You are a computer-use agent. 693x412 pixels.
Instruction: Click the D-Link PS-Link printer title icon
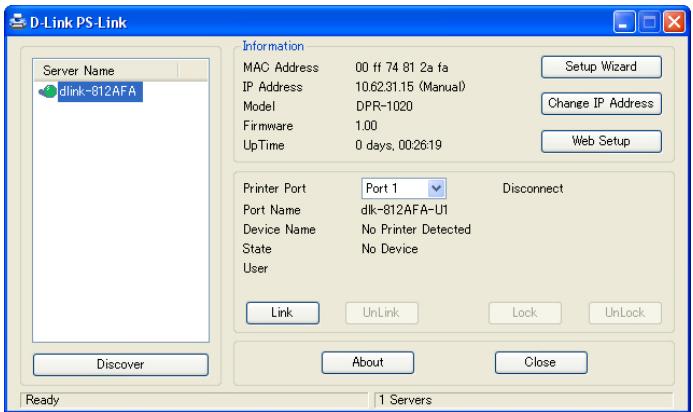tap(18, 22)
